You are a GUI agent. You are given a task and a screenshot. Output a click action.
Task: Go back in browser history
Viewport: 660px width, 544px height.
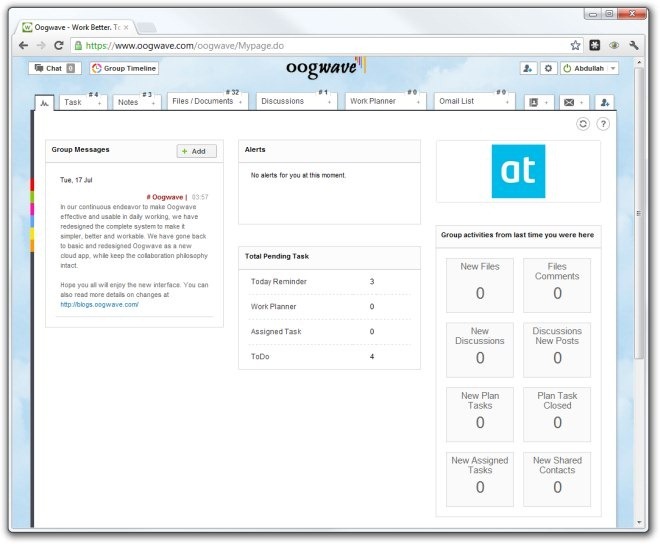[24, 45]
